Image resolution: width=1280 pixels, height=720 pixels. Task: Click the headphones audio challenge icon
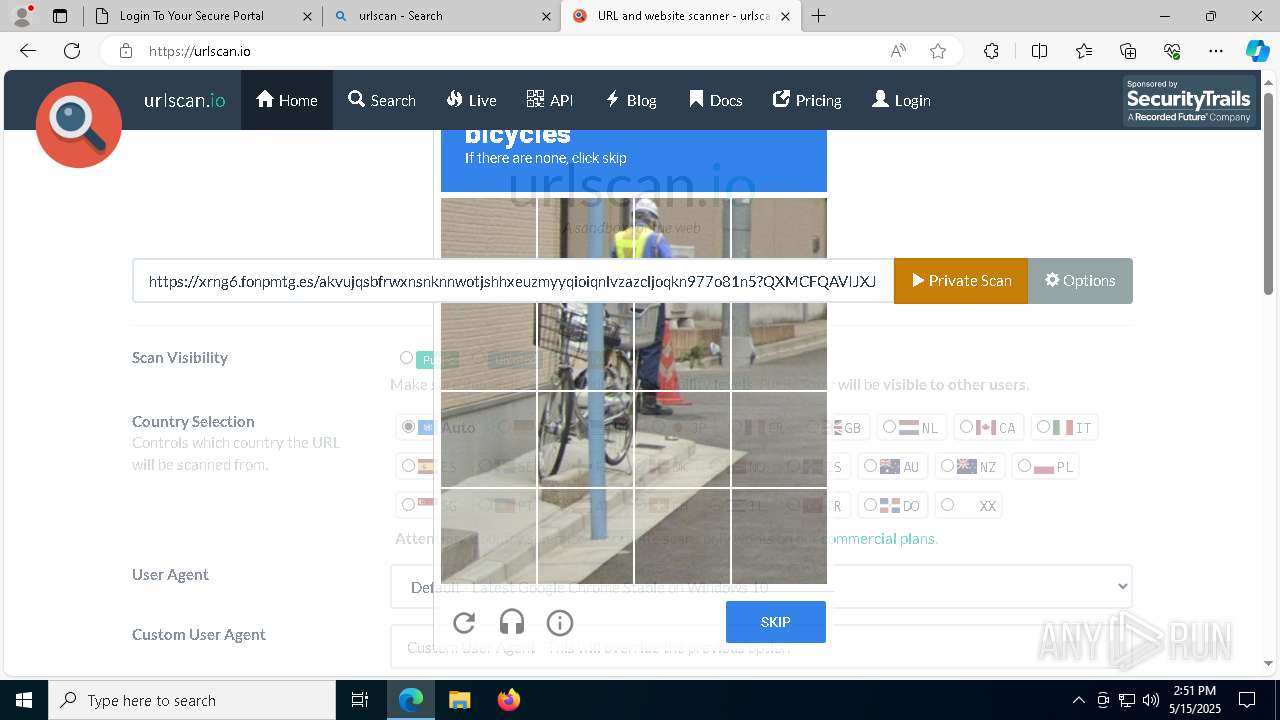pos(512,623)
